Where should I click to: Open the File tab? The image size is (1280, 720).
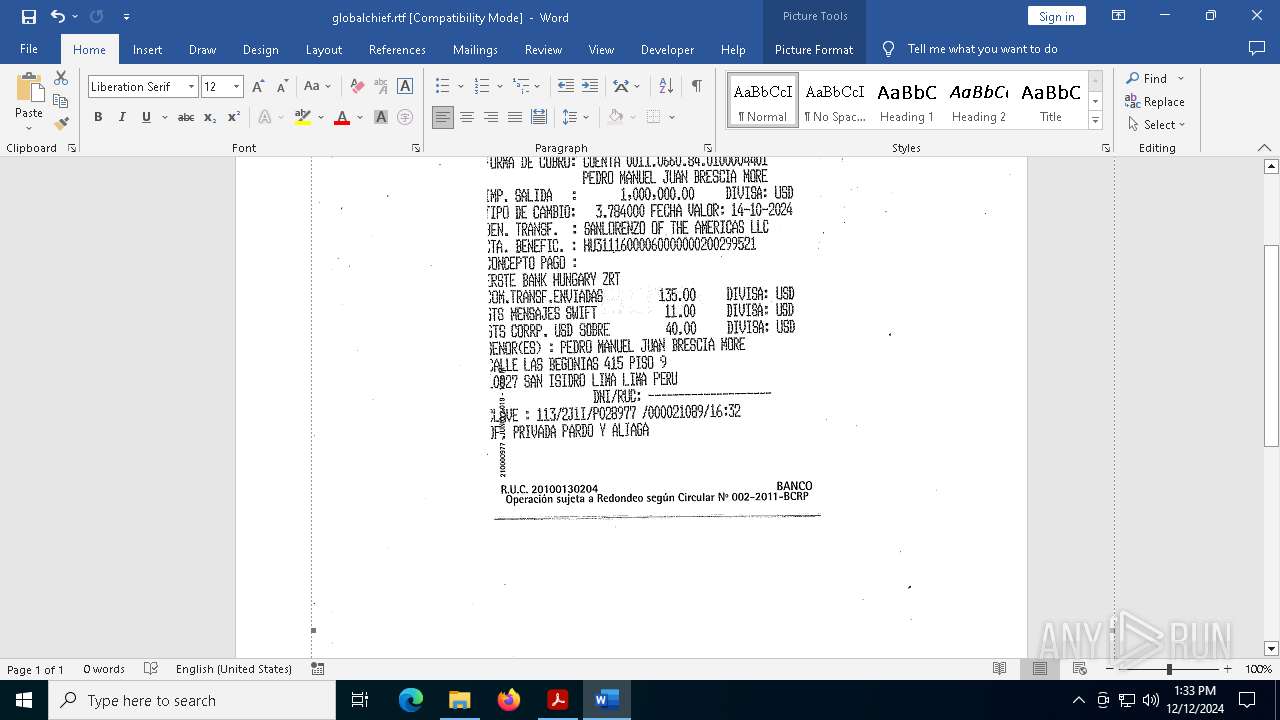pos(29,49)
